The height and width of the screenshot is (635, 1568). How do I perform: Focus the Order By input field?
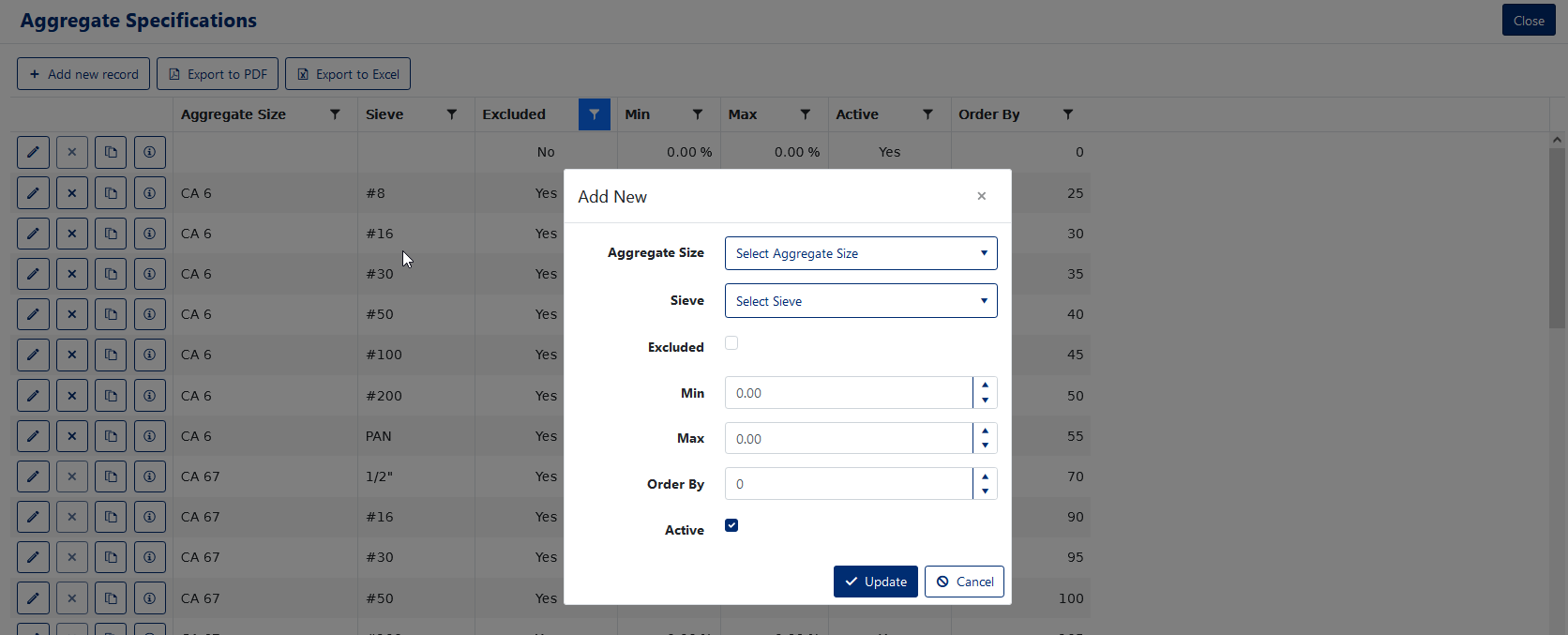tap(849, 484)
